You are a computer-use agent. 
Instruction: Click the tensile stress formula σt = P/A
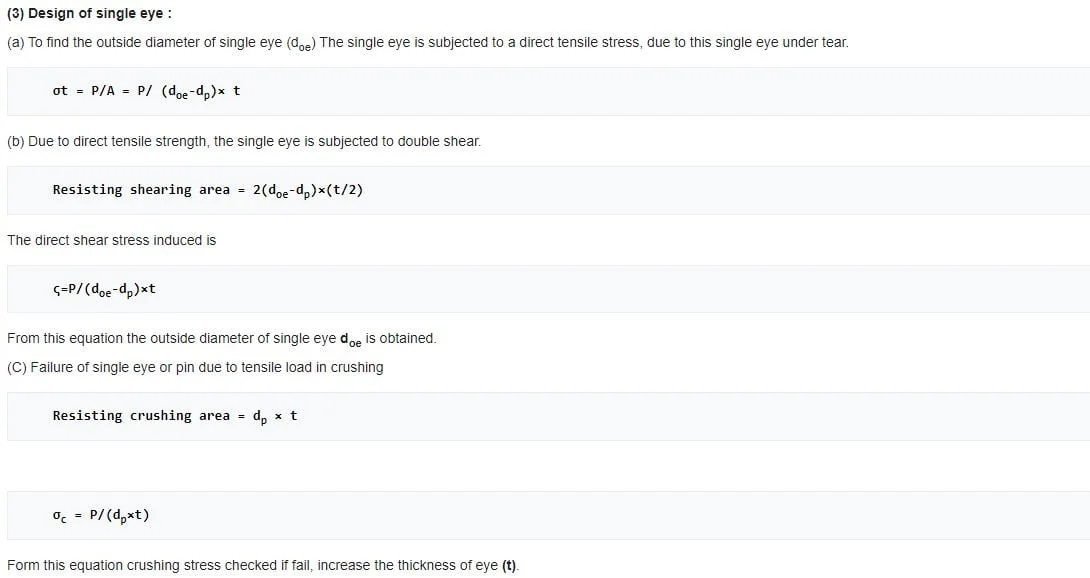(146, 91)
